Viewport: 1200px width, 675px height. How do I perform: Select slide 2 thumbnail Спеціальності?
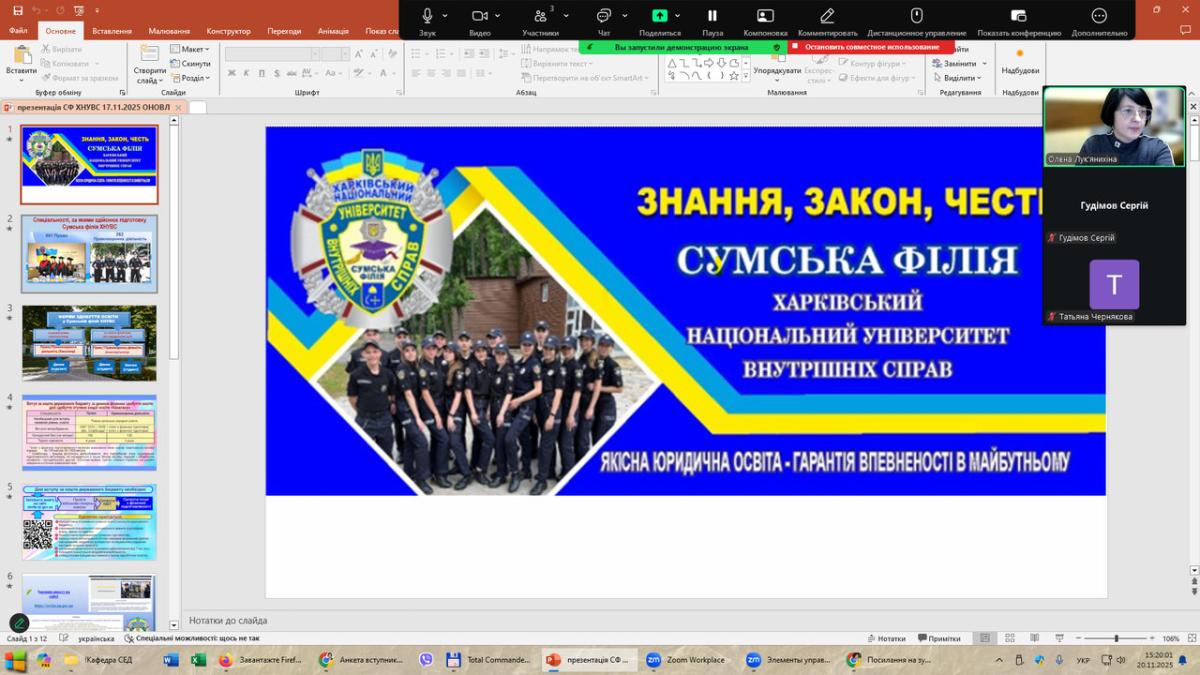(x=89, y=253)
